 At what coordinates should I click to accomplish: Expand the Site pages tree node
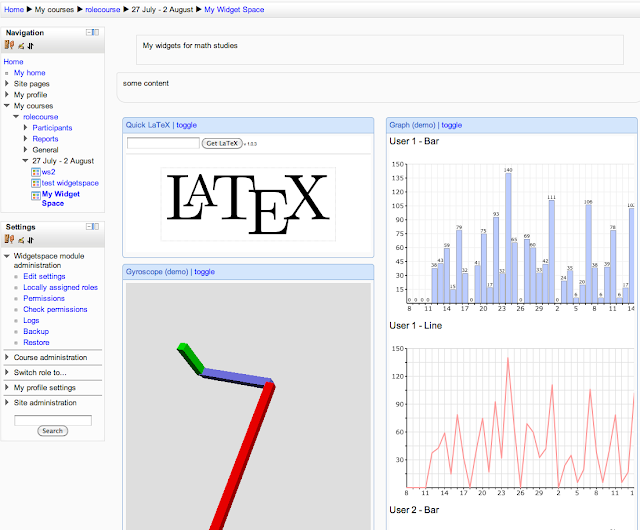[7, 83]
